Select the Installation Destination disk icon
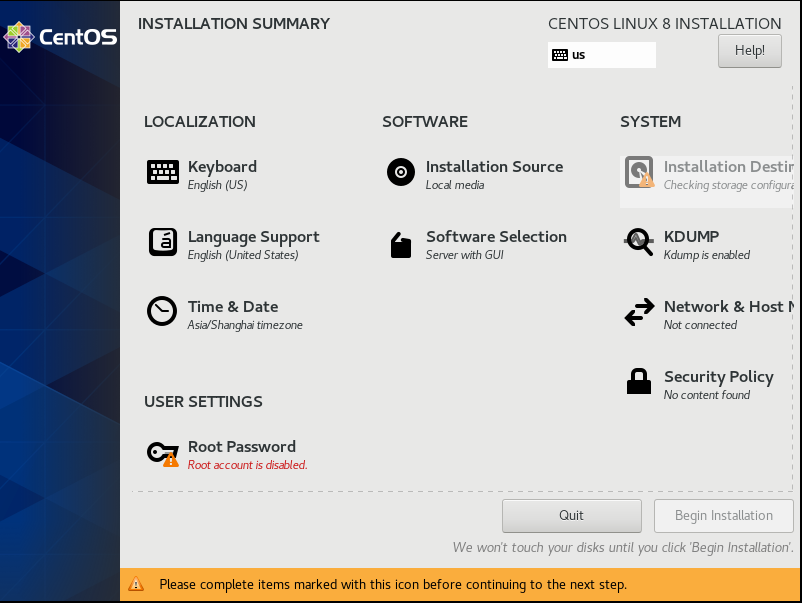 point(639,172)
